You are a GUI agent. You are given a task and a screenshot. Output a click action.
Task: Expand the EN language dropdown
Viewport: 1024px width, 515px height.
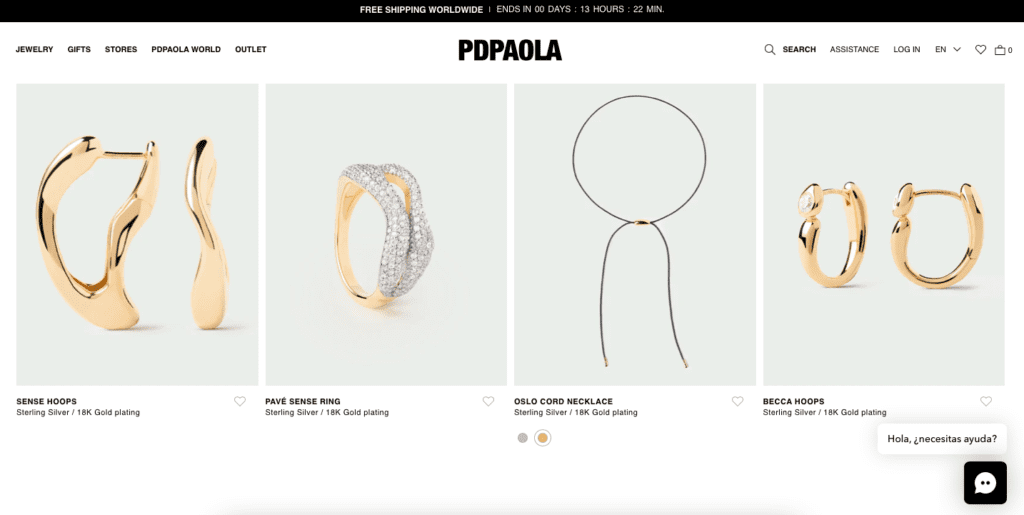(947, 50)
